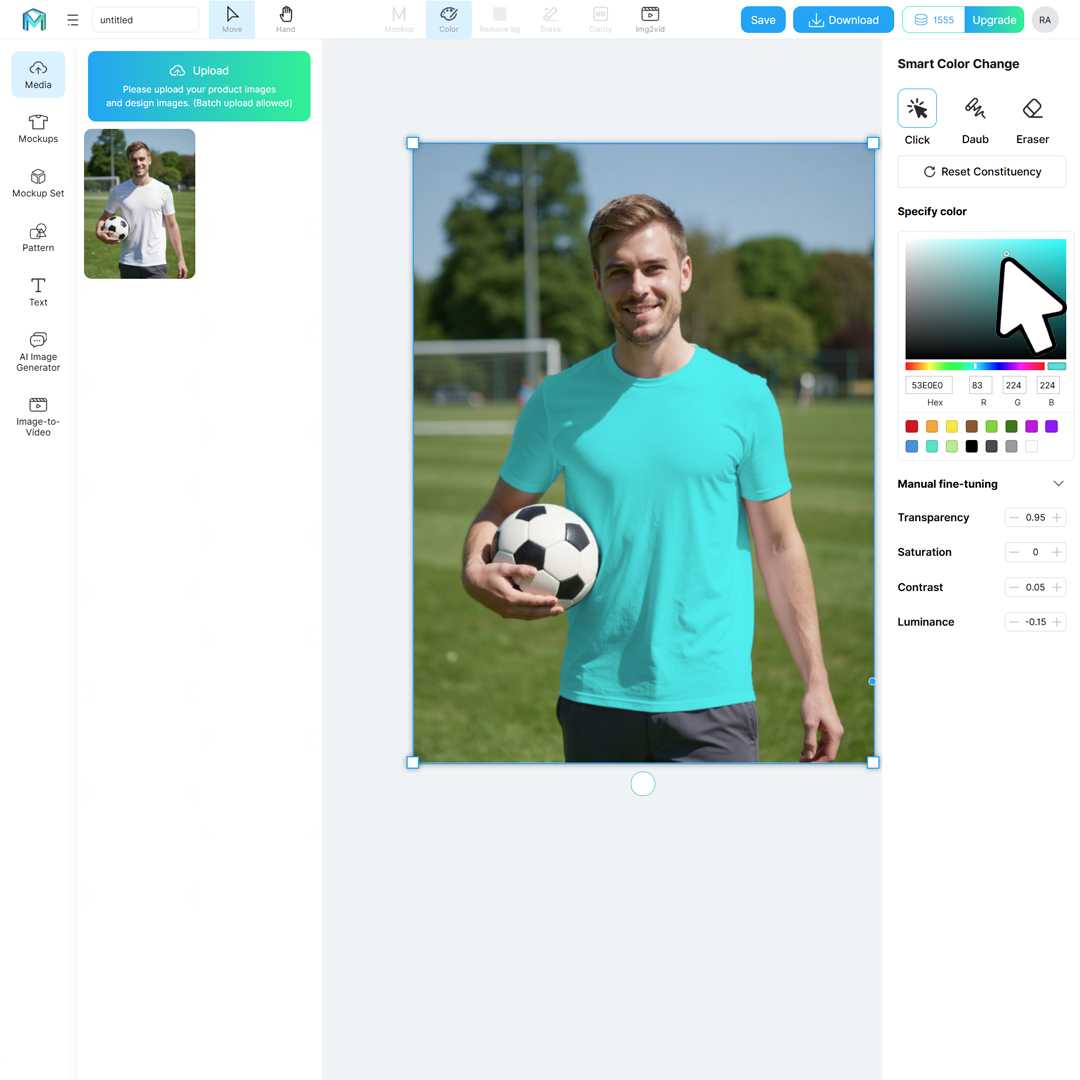Click the Hex color input field
Viewport: 1080px width, 1080px height.
coord(928,385)
